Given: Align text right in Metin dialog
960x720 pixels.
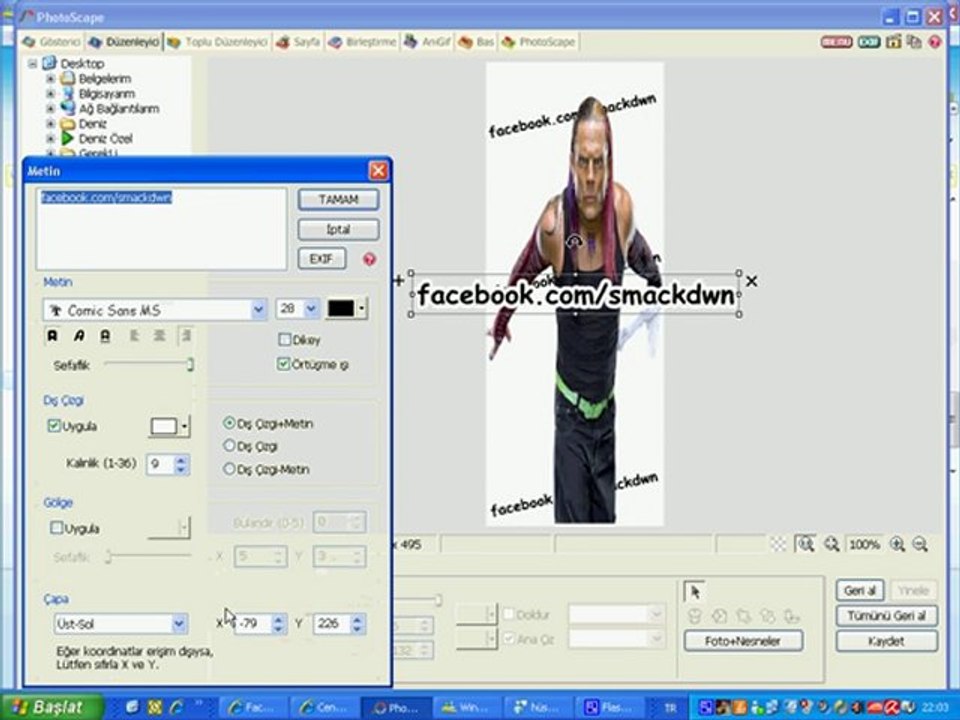Looking at the screenshot, I should (186, 336).
